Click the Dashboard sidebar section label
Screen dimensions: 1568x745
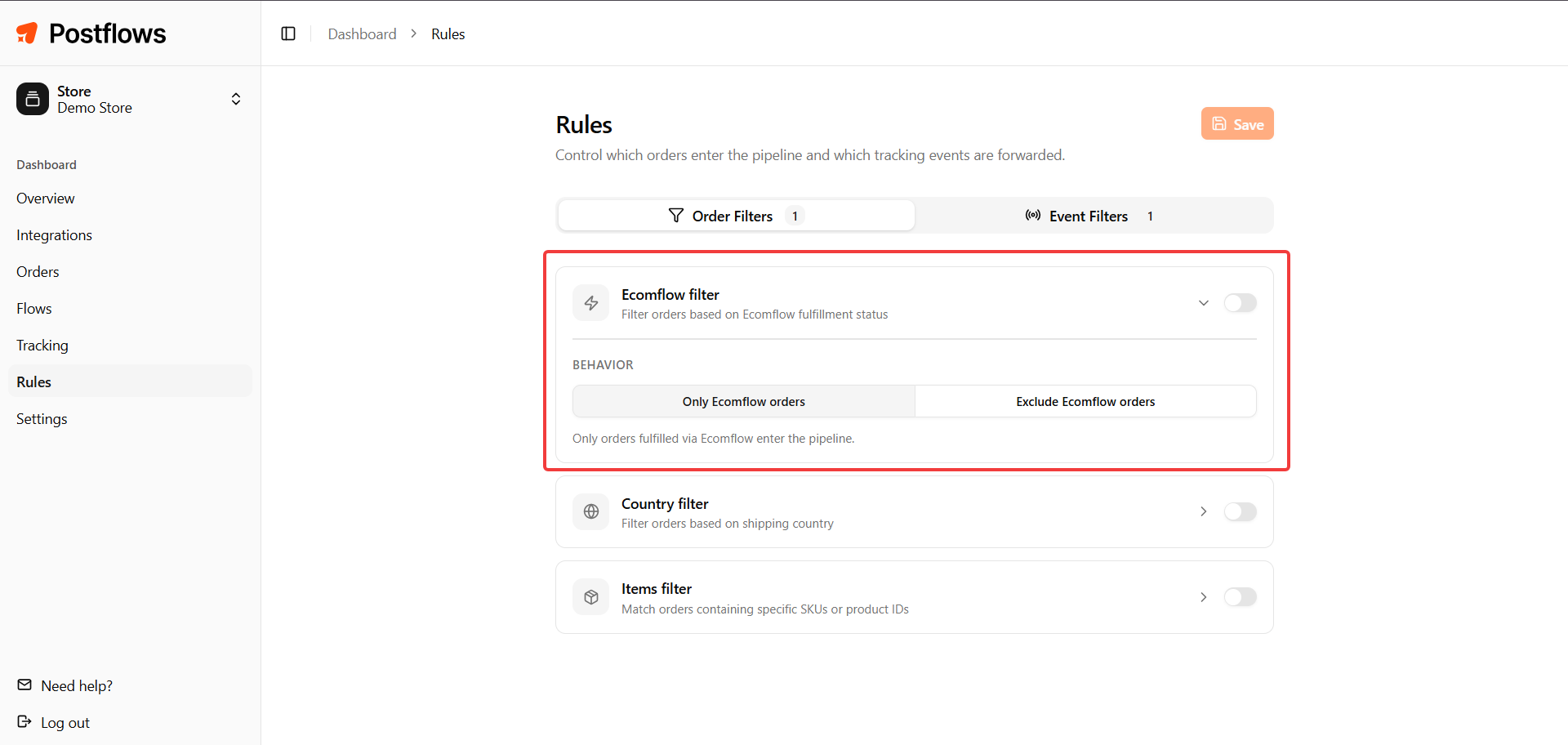(47, 164)
